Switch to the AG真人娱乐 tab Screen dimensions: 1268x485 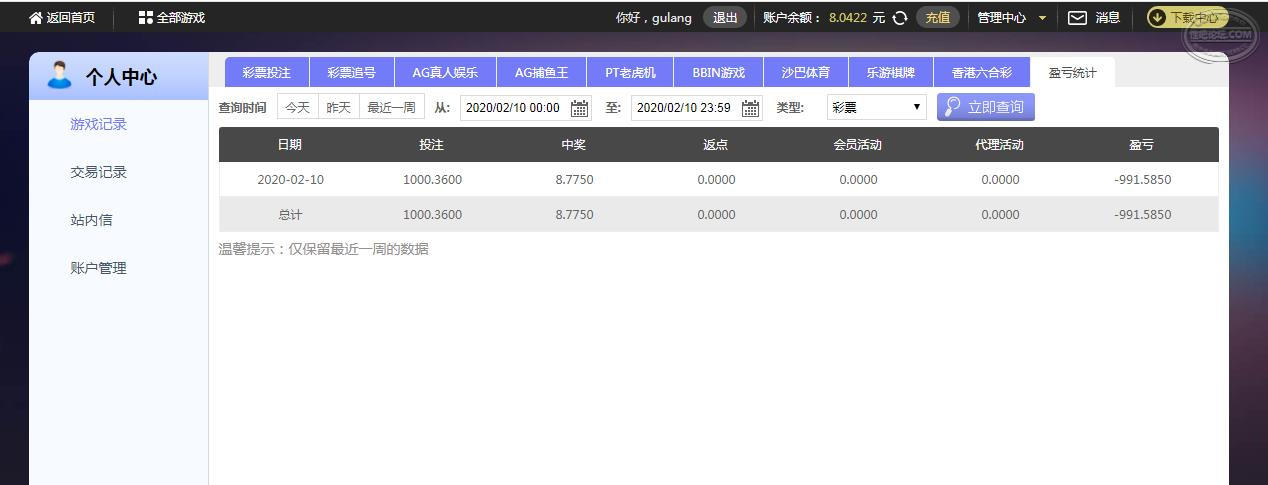point(445,72)
